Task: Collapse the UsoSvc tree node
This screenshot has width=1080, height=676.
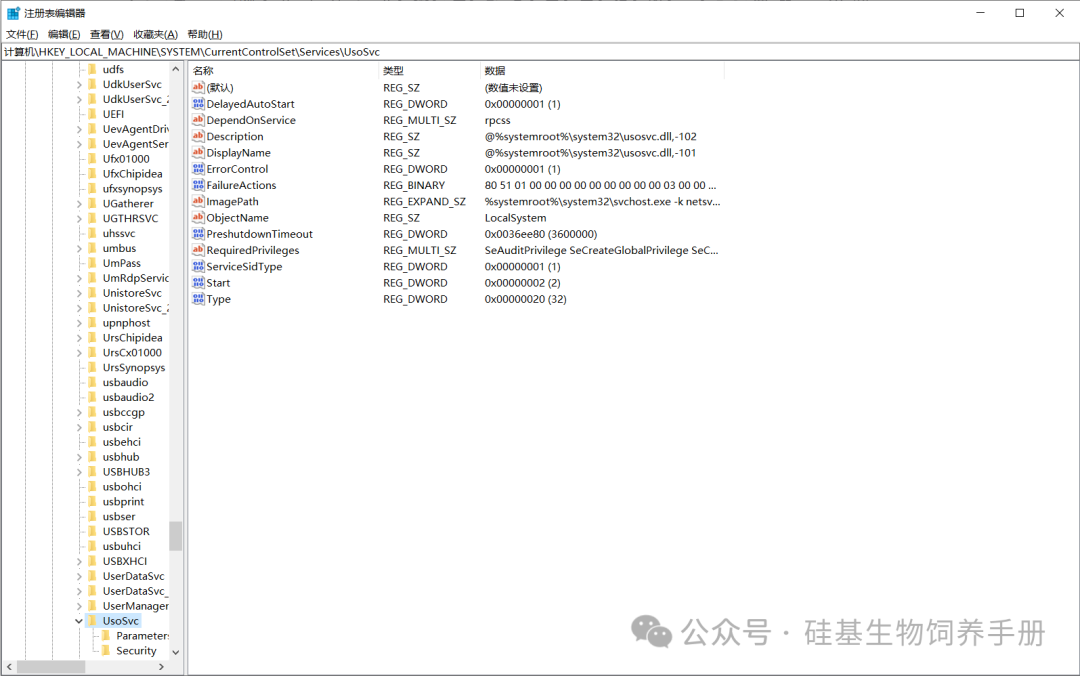Action: click(79, 621)
